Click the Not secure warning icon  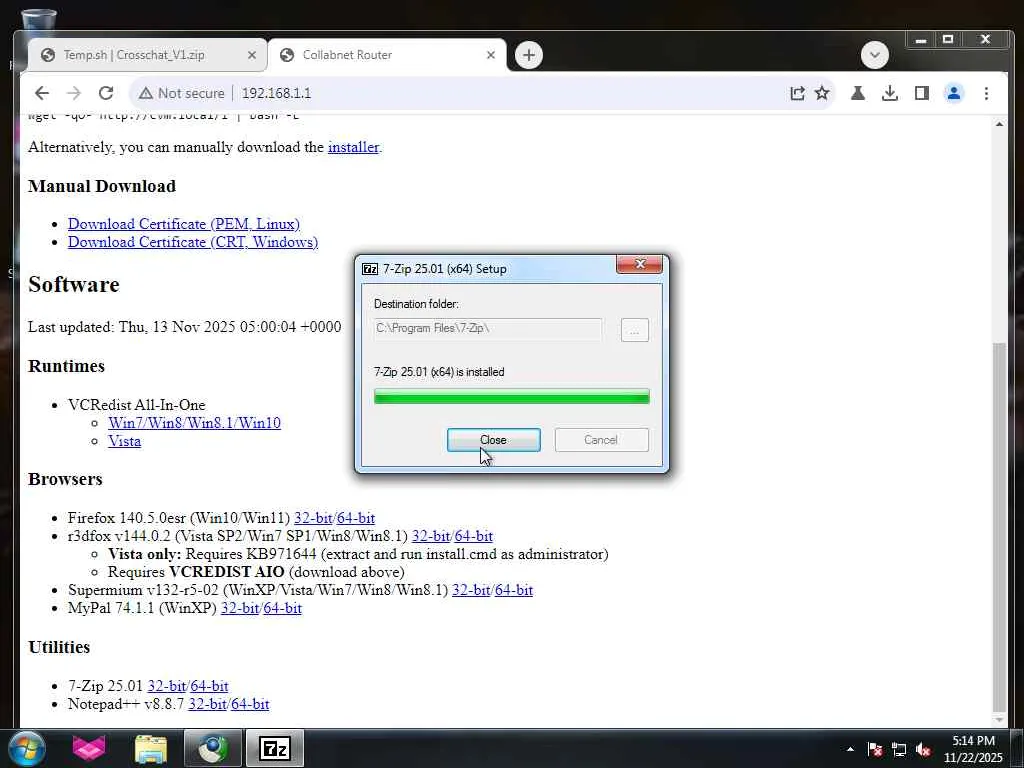[x=145, y=93]
